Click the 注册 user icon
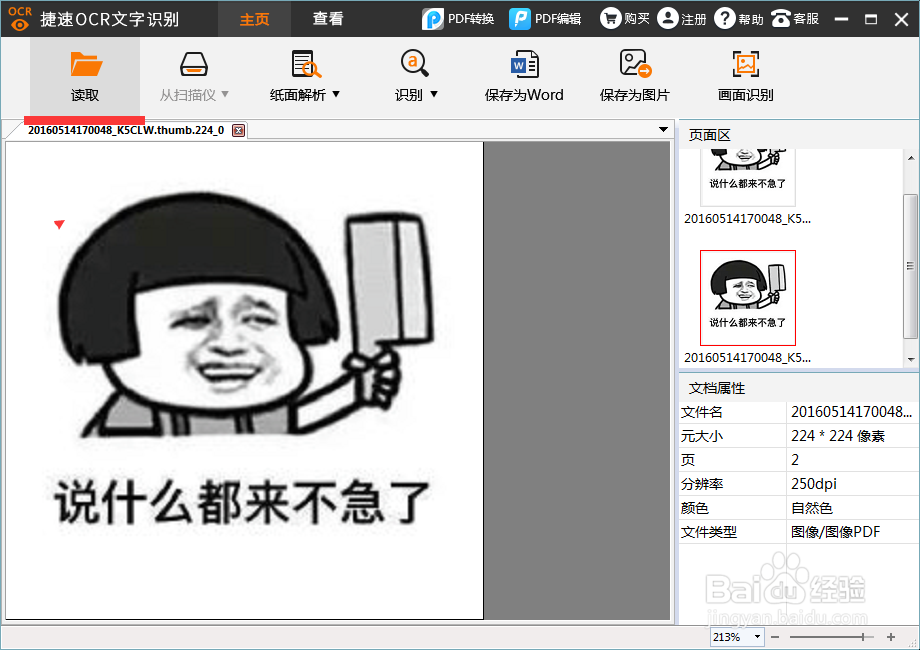The height and width of the screenshot is (650, 920). (x=667, y=18)
